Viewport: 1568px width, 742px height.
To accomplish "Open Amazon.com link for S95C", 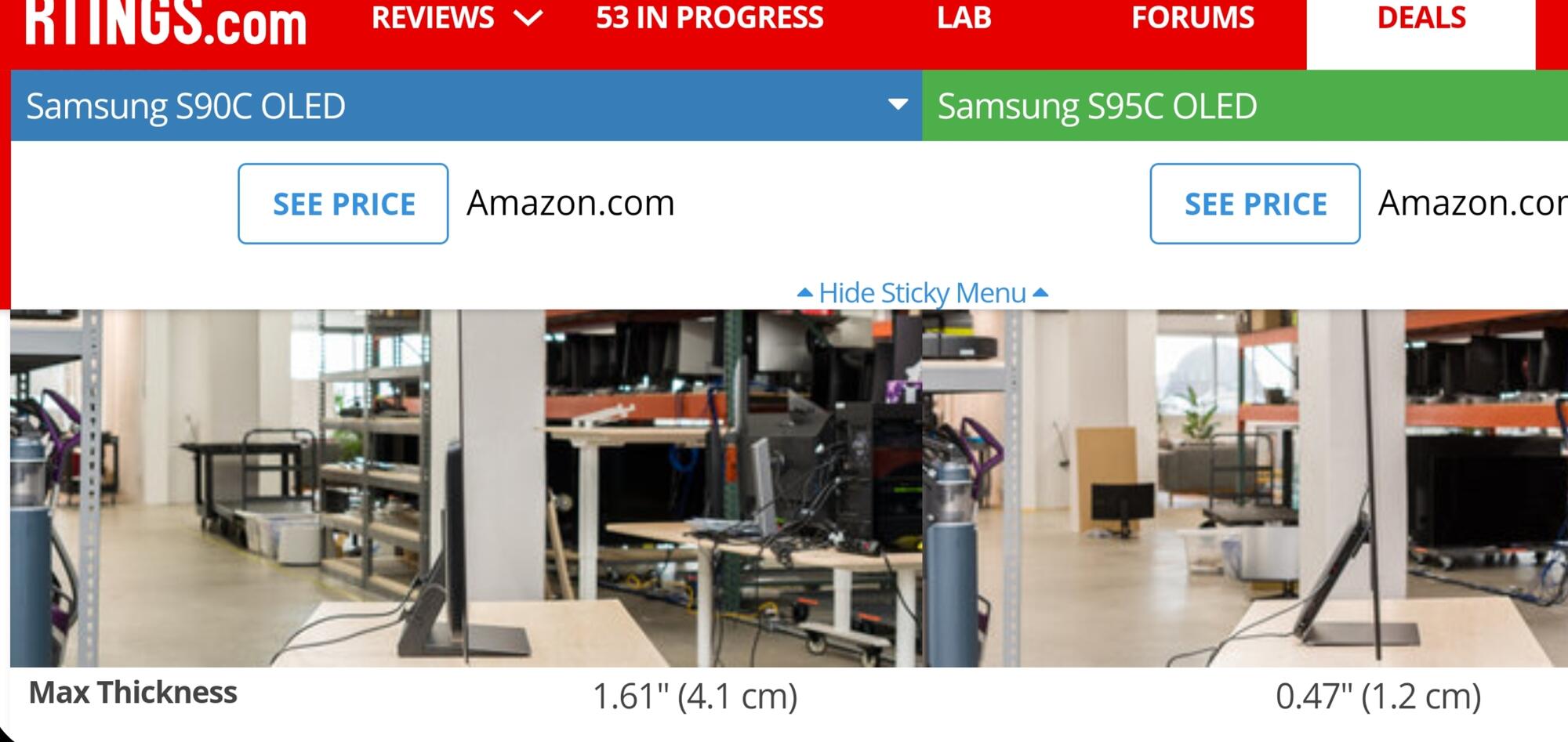I will 1472,203.
